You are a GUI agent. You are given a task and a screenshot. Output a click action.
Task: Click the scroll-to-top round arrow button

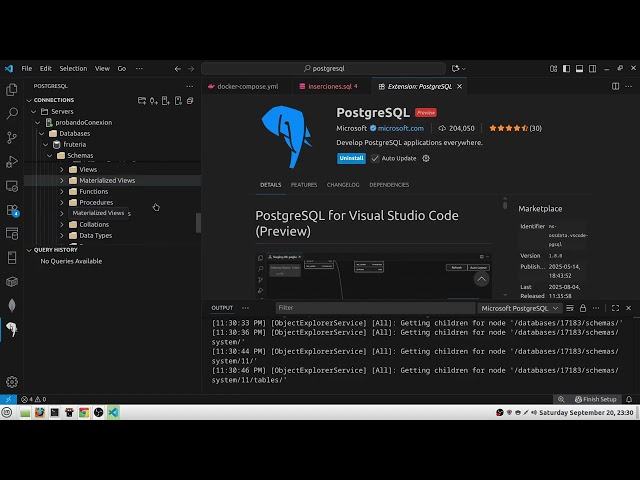point(481,279)
